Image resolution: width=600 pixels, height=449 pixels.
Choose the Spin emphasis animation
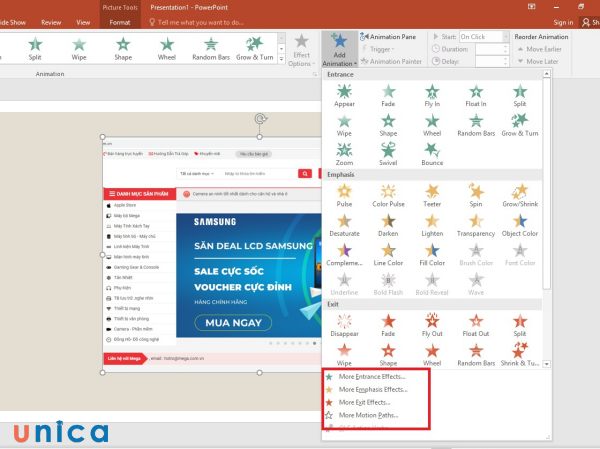click(x=476, y=196)
